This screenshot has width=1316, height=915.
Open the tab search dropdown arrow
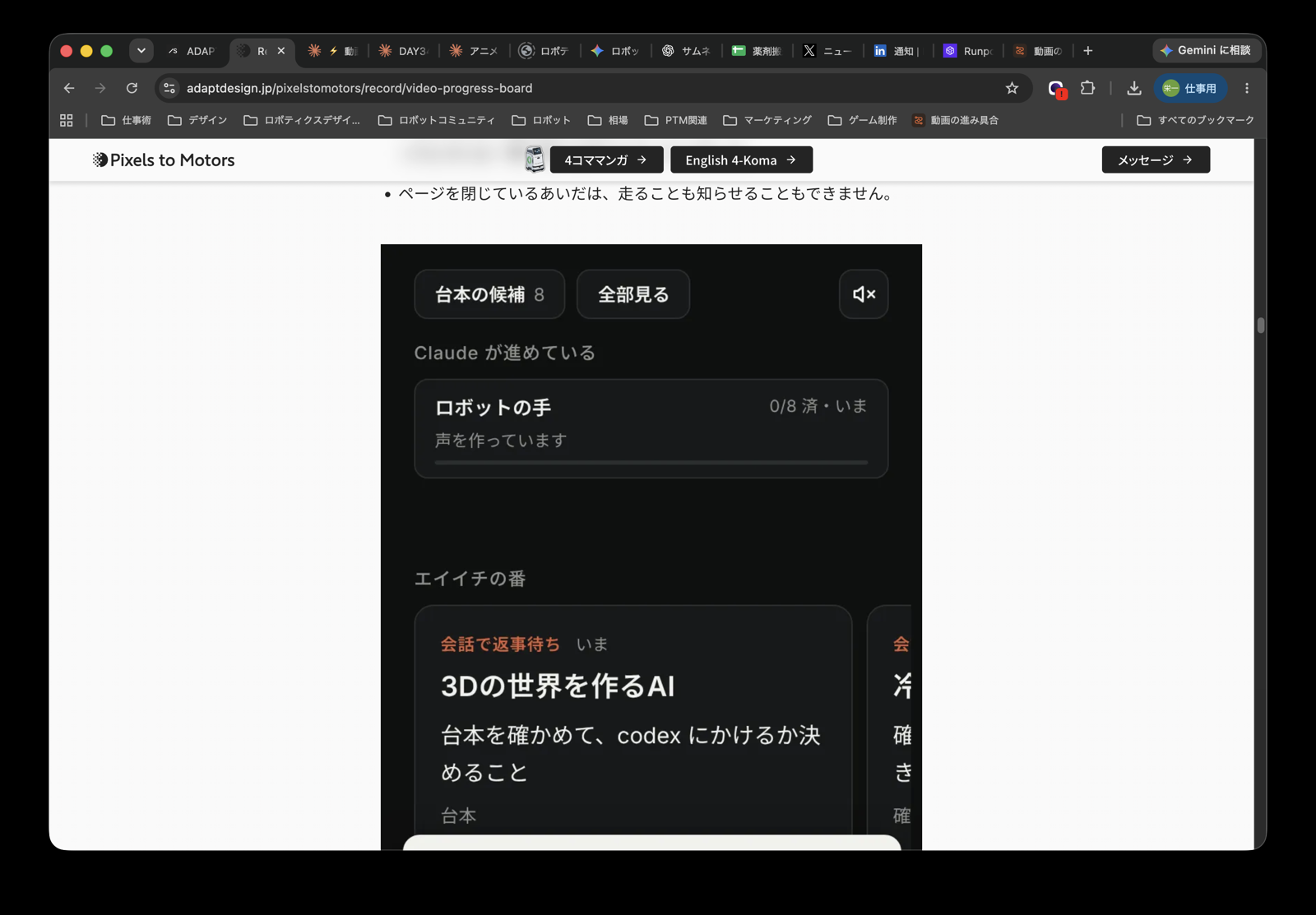[x=141, y=51]
